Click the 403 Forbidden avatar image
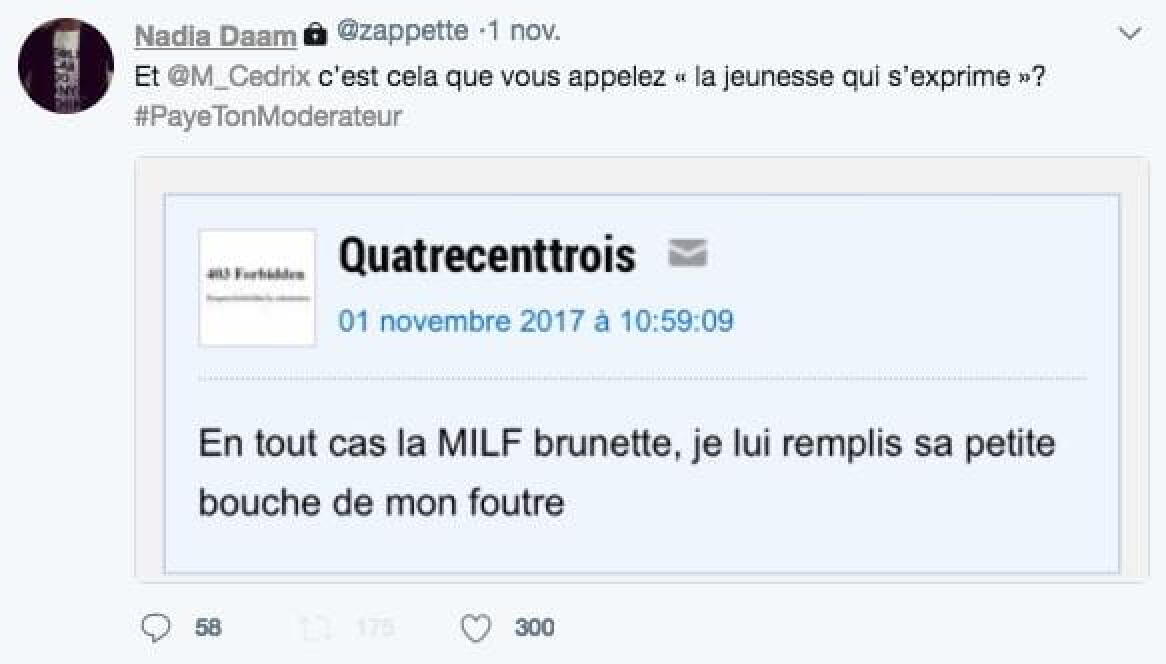Screen dimensions: 1166x664 [x=257, y=288]
